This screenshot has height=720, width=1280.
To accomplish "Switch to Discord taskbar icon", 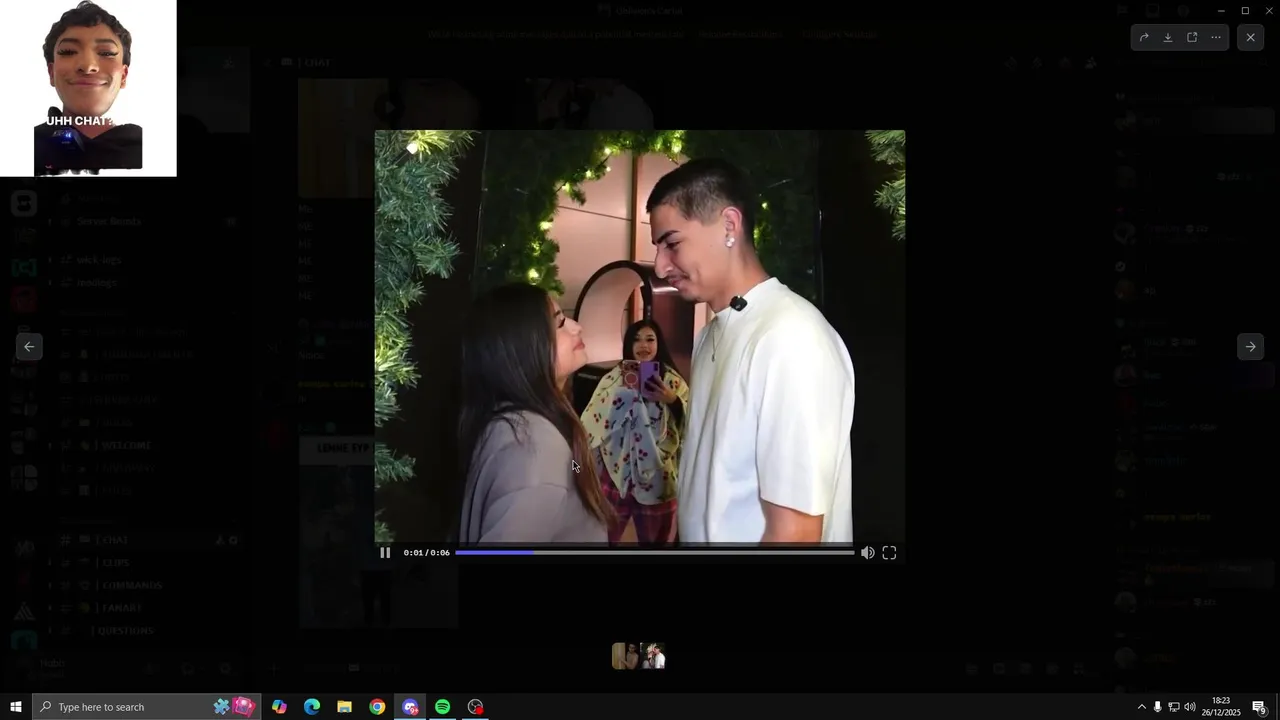I will point(410,707).
